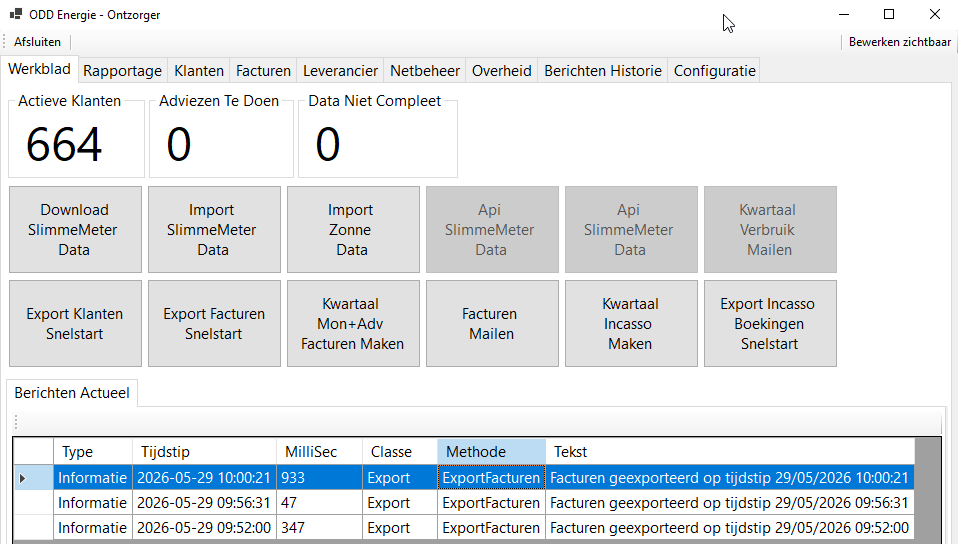The height and width of the screenshot is (544, 958).
Task: Click MilliSec cell with value 933
Action: click(x=320, y=478)
